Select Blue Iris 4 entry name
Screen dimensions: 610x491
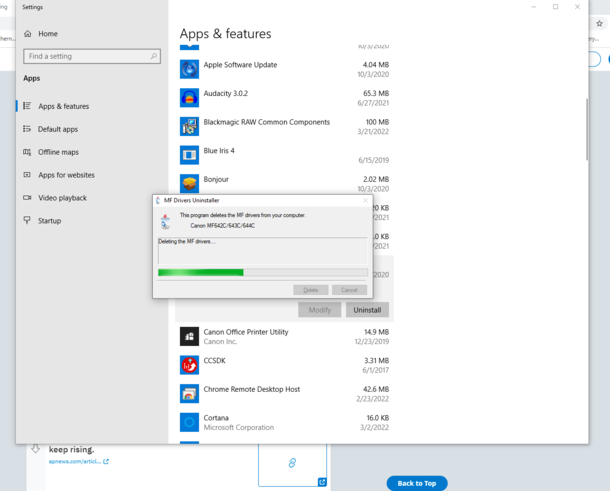[219, 151]
